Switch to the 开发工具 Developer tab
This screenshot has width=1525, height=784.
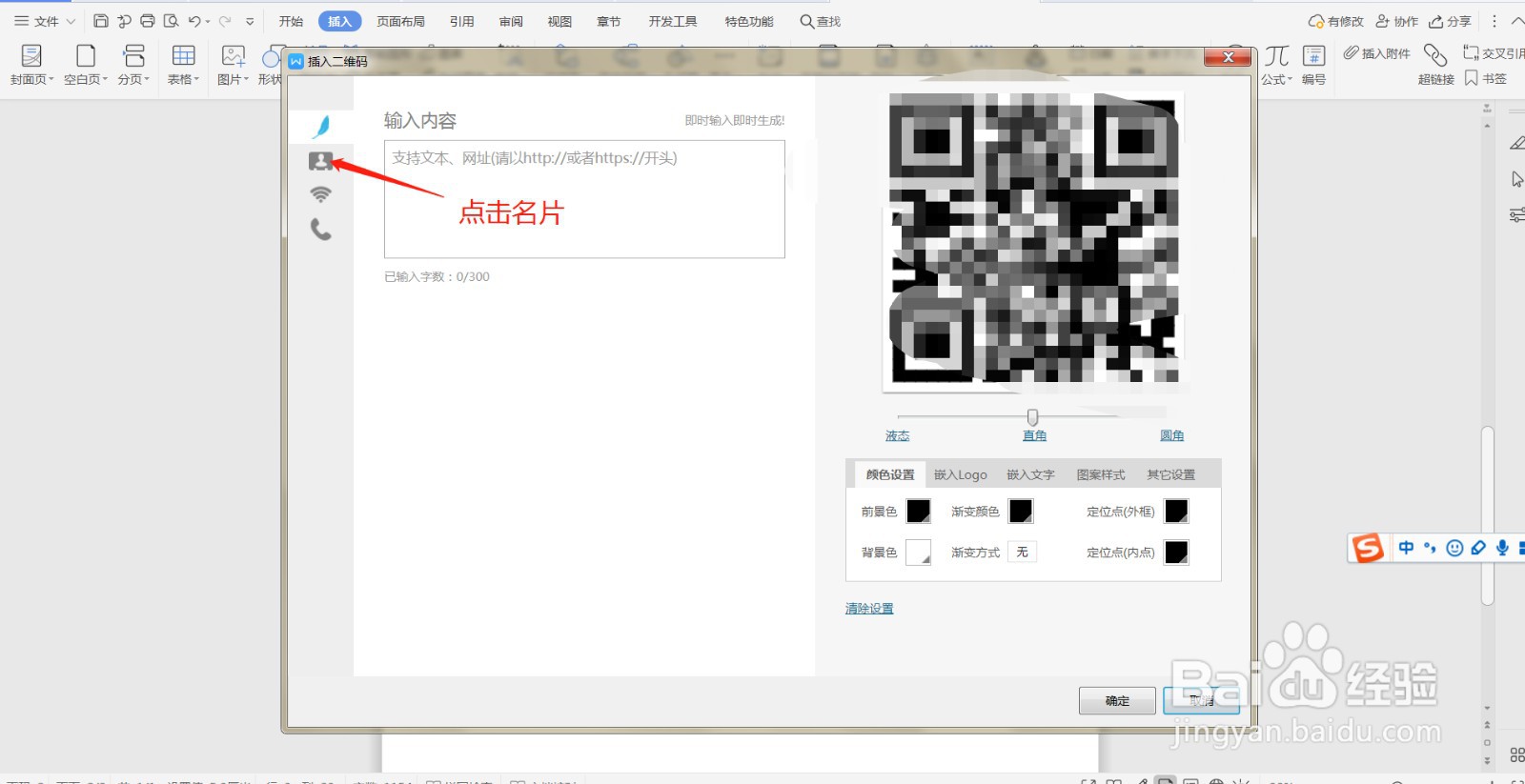point(673,21)
